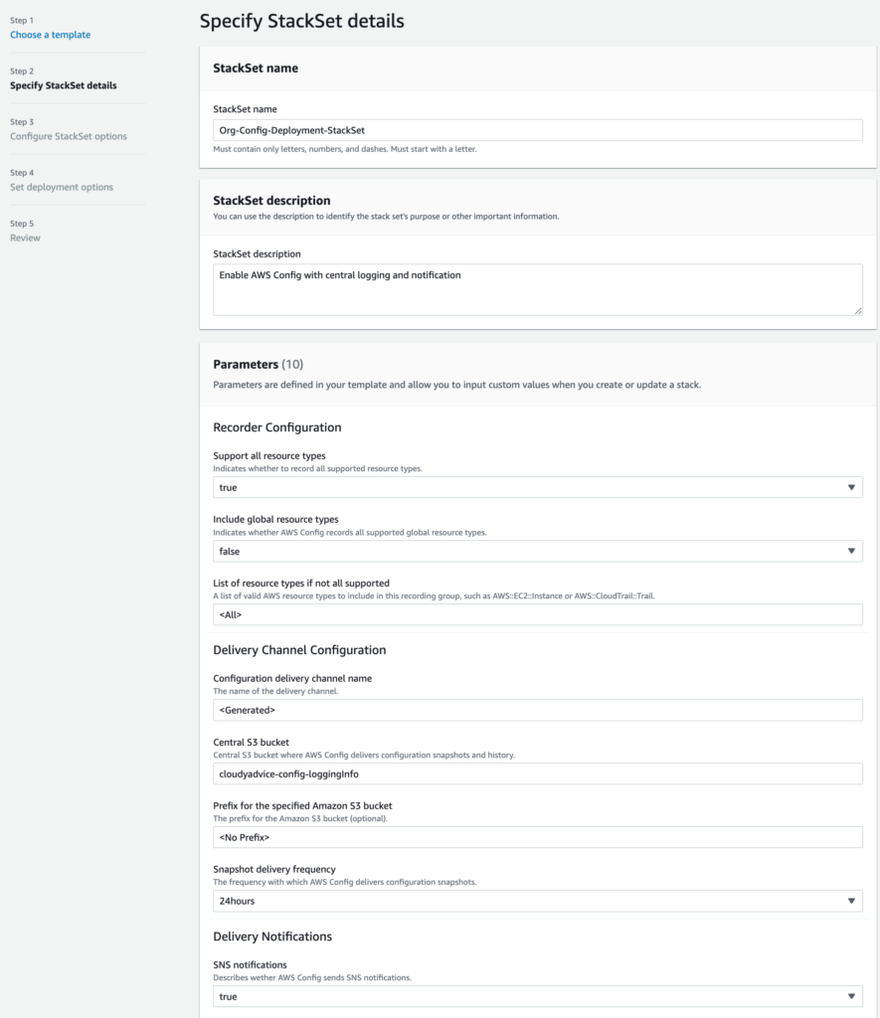Focus the StackSet description text area
880x1018 pixels.
tap(537, 289)
